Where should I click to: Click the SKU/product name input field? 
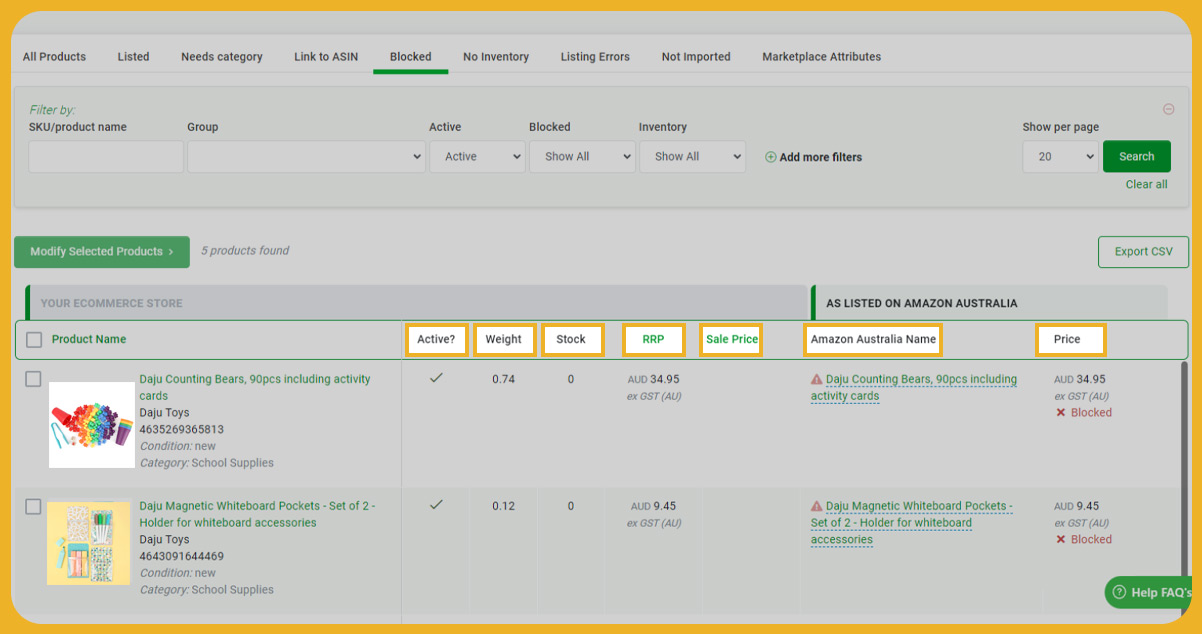coord(106,157)
